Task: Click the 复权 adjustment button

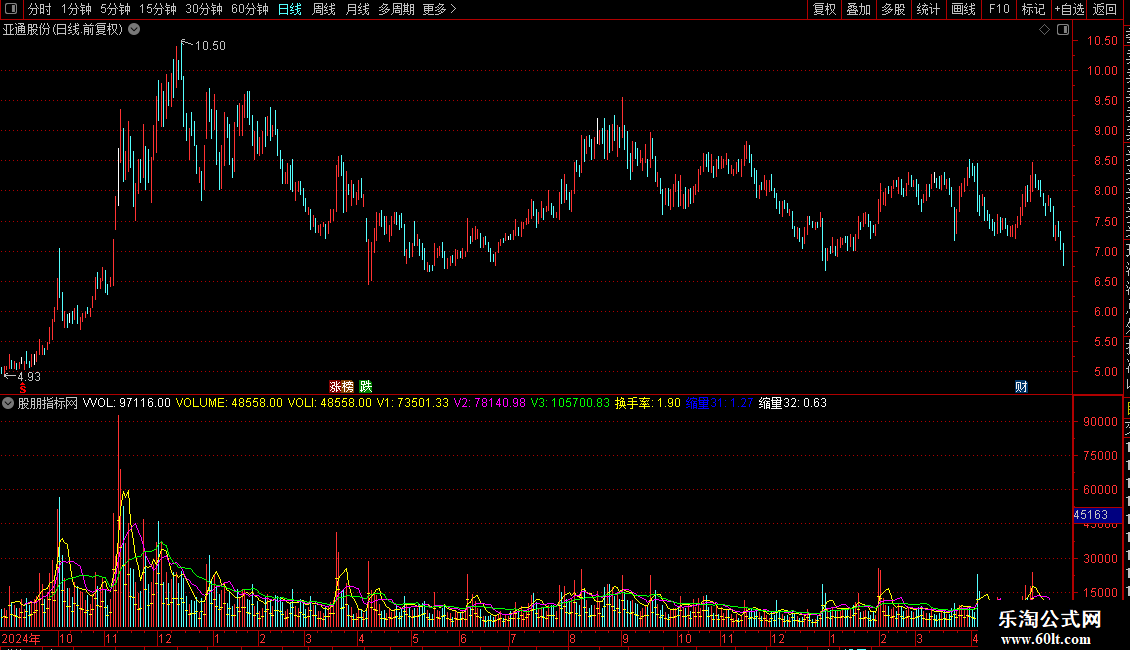Action: pyautogui.click(x=824, y=9)
